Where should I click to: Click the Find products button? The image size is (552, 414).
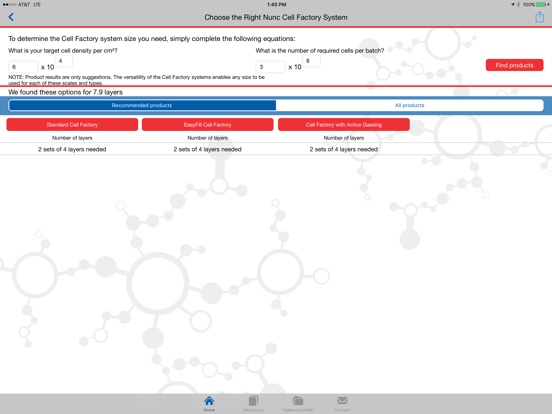point(514,65)
